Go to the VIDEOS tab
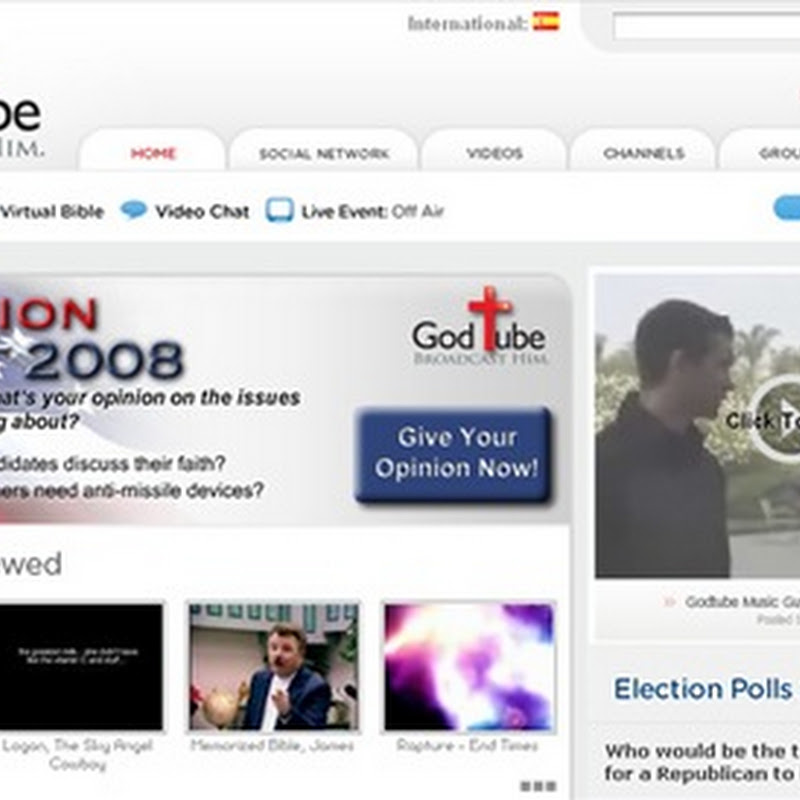800x800 pixels. click(x=494, y=154)
